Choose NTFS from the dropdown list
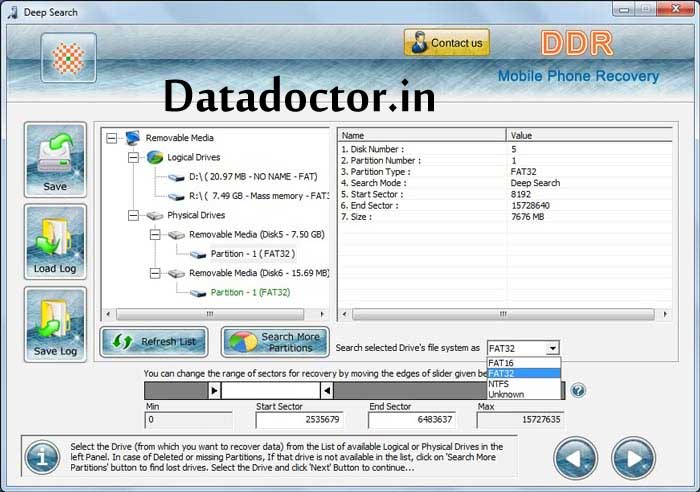The image size is (700, 492). tap(523, 384)
